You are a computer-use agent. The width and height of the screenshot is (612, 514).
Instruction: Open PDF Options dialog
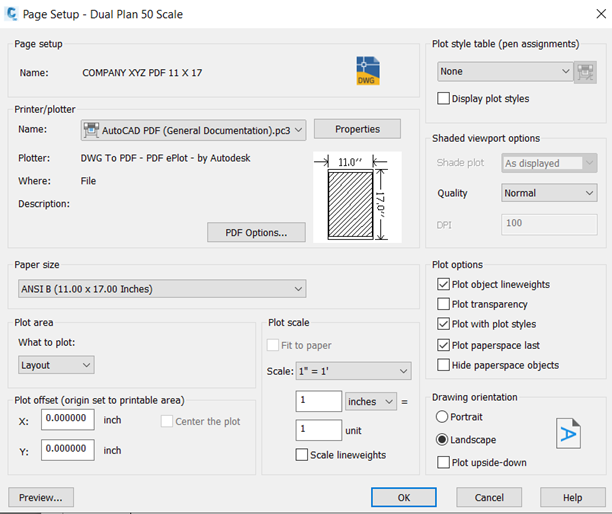pyautogui.click(x=256, y=233)
